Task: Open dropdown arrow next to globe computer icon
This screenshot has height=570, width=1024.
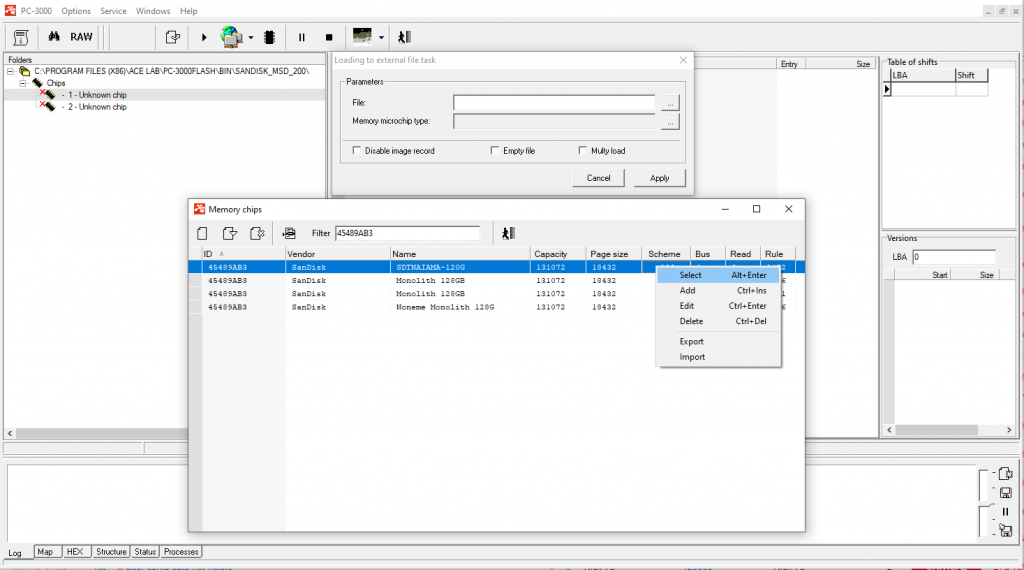Action: (251, 38)
